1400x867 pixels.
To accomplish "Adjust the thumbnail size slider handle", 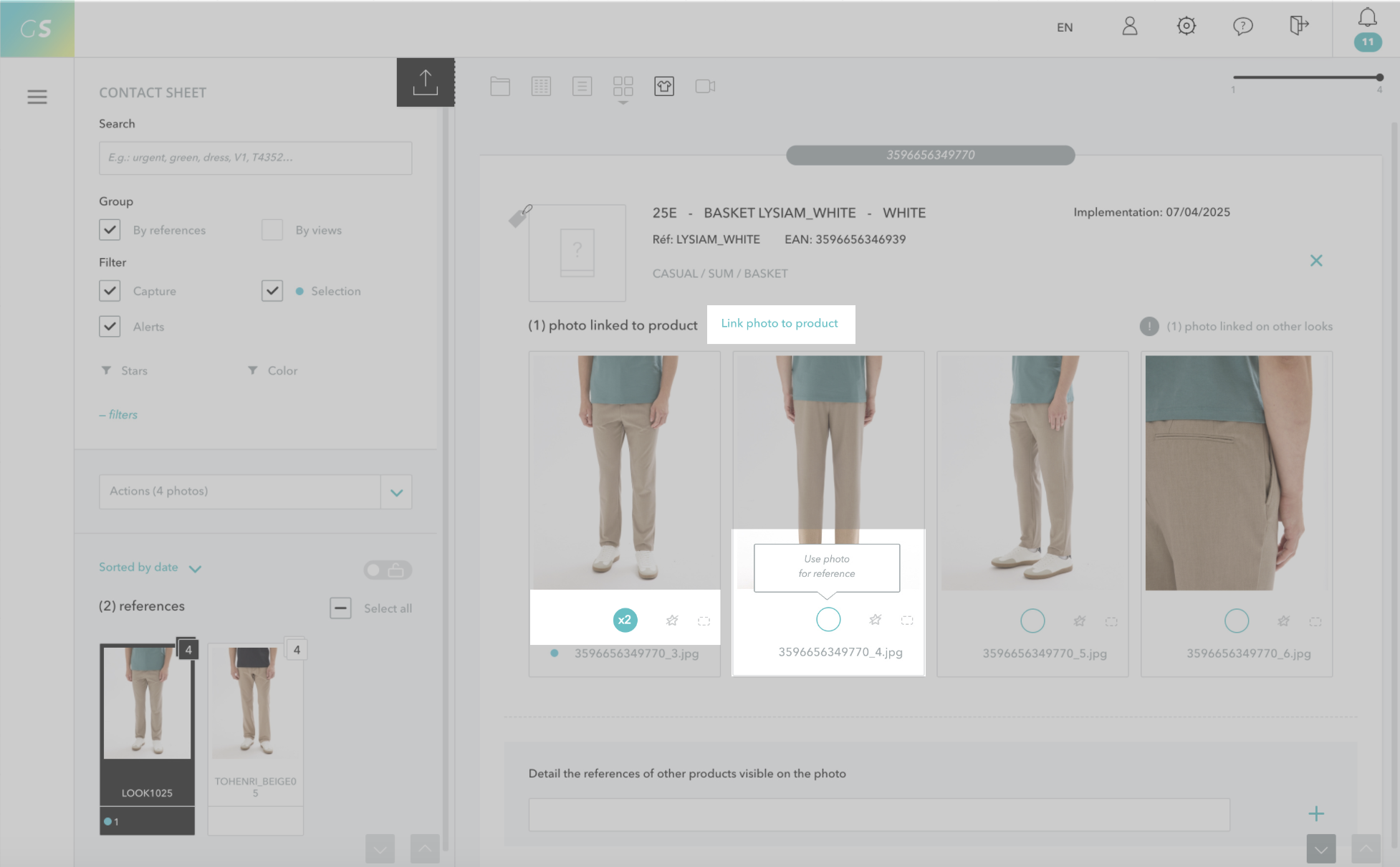I will [x=1379, y=77].
